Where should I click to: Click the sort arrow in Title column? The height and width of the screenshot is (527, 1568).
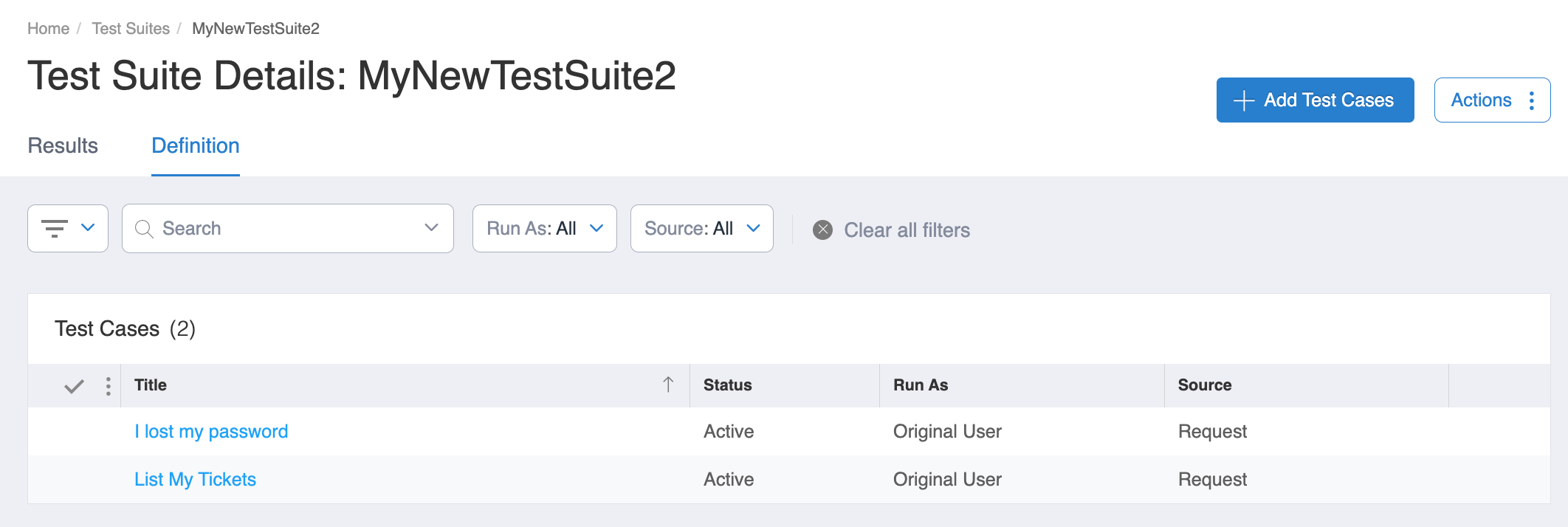point(668,385)
